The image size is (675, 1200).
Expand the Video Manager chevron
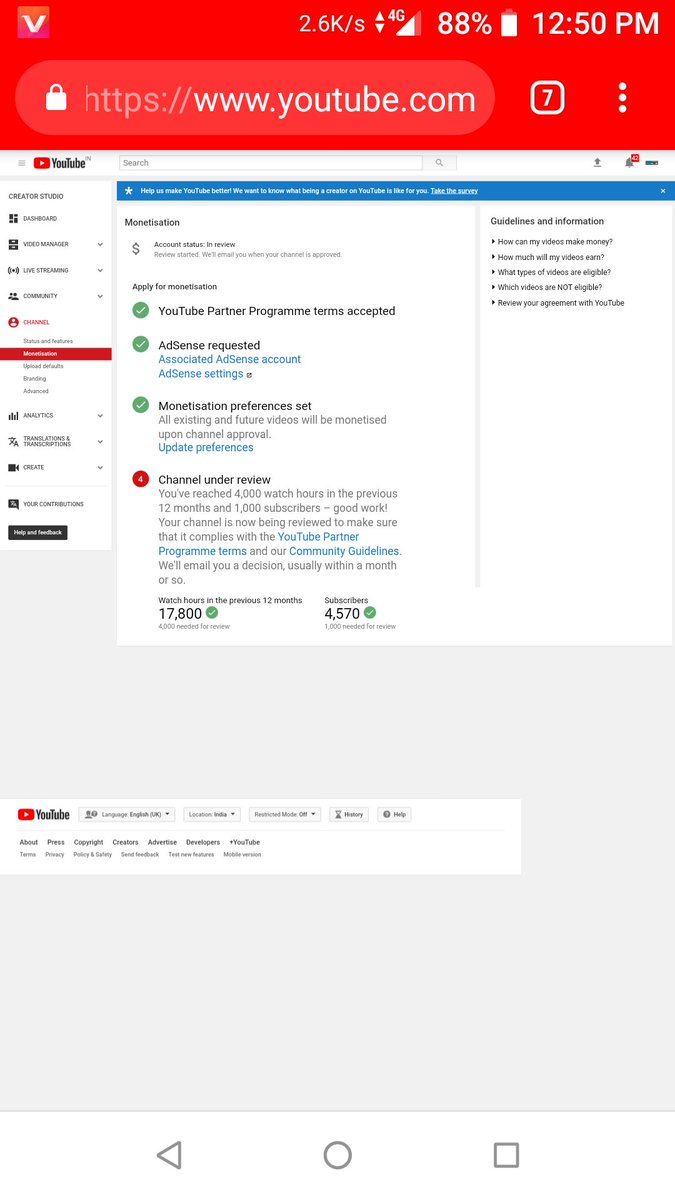[x=100, y=244]
